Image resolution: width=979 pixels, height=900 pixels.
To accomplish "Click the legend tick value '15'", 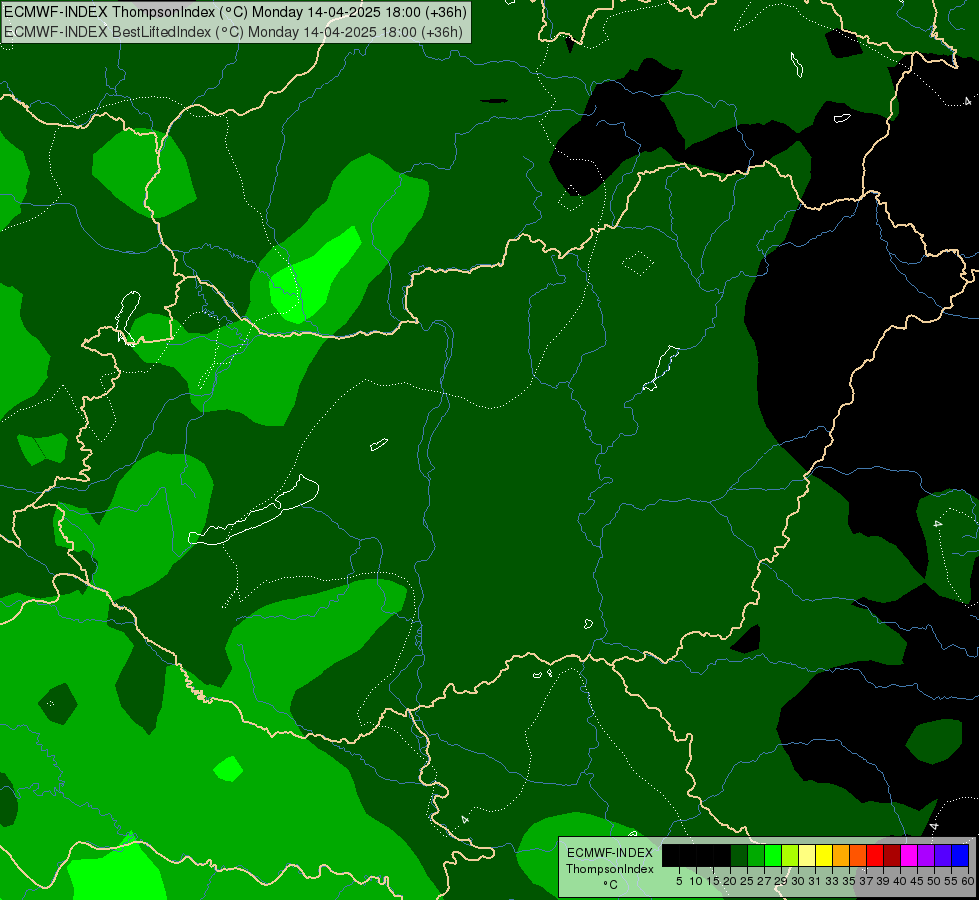I will click(x=713, y=881).
